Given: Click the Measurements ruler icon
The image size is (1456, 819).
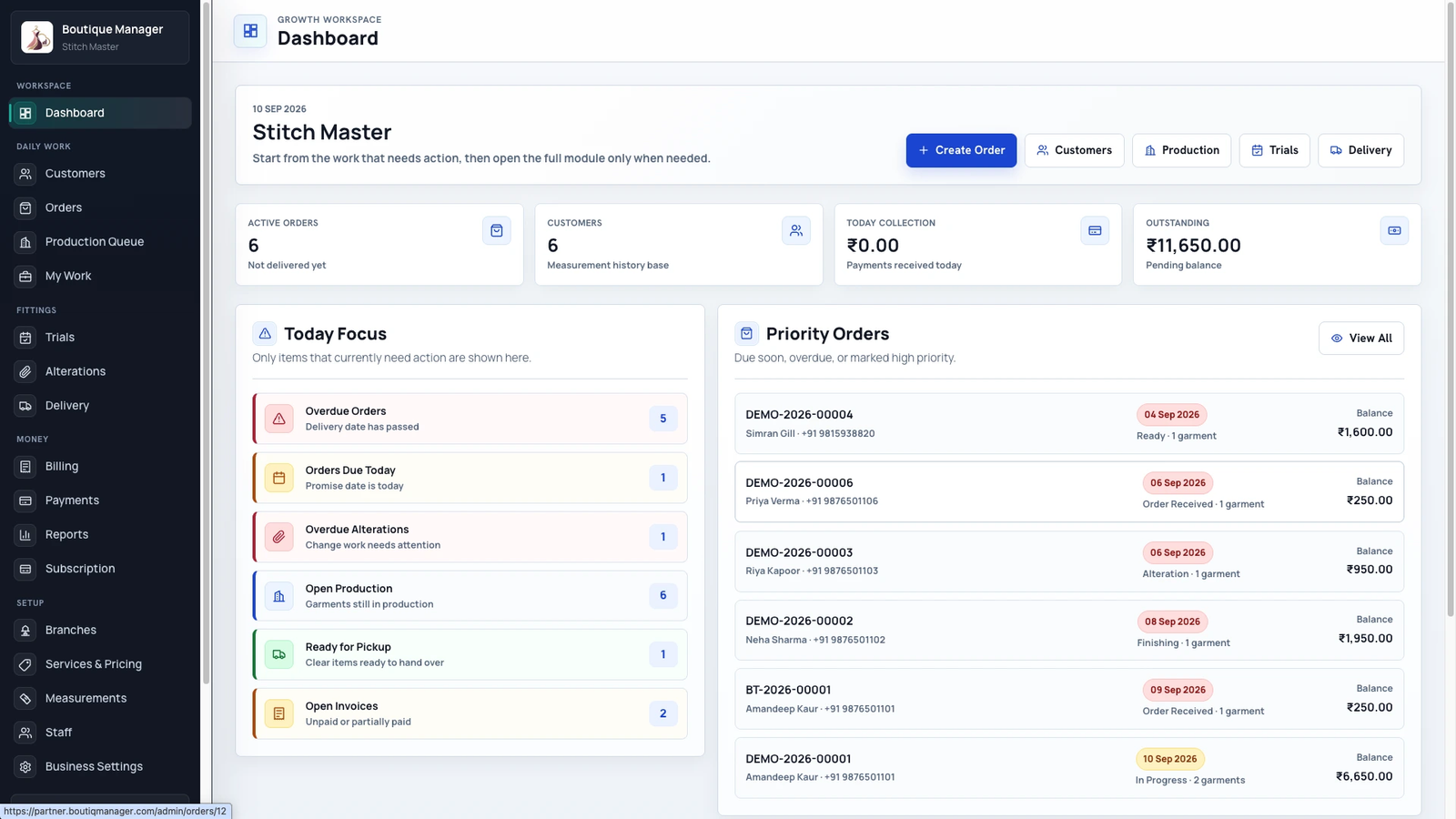Looking at the screenshot, I should pos(25,698).
